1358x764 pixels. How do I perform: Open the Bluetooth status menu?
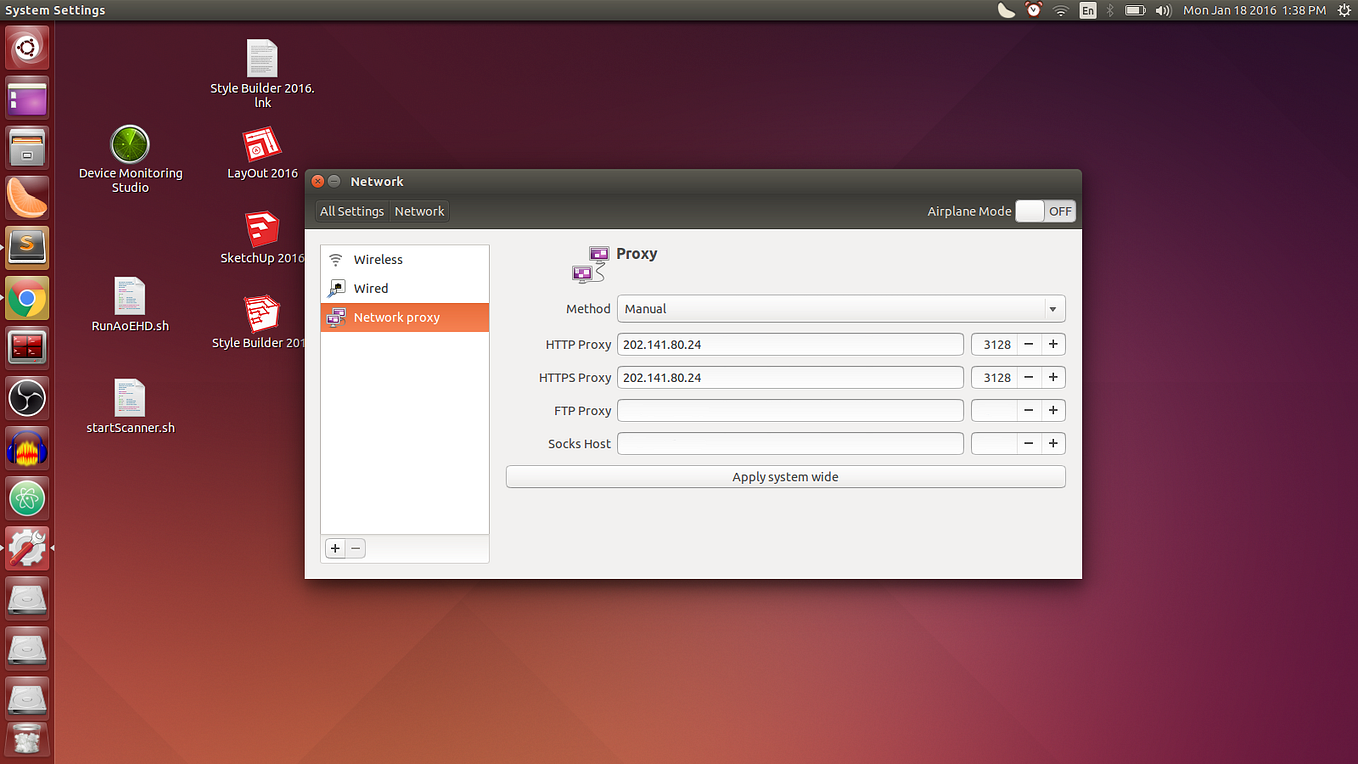pyautogui.click(x=1109, y=10)
